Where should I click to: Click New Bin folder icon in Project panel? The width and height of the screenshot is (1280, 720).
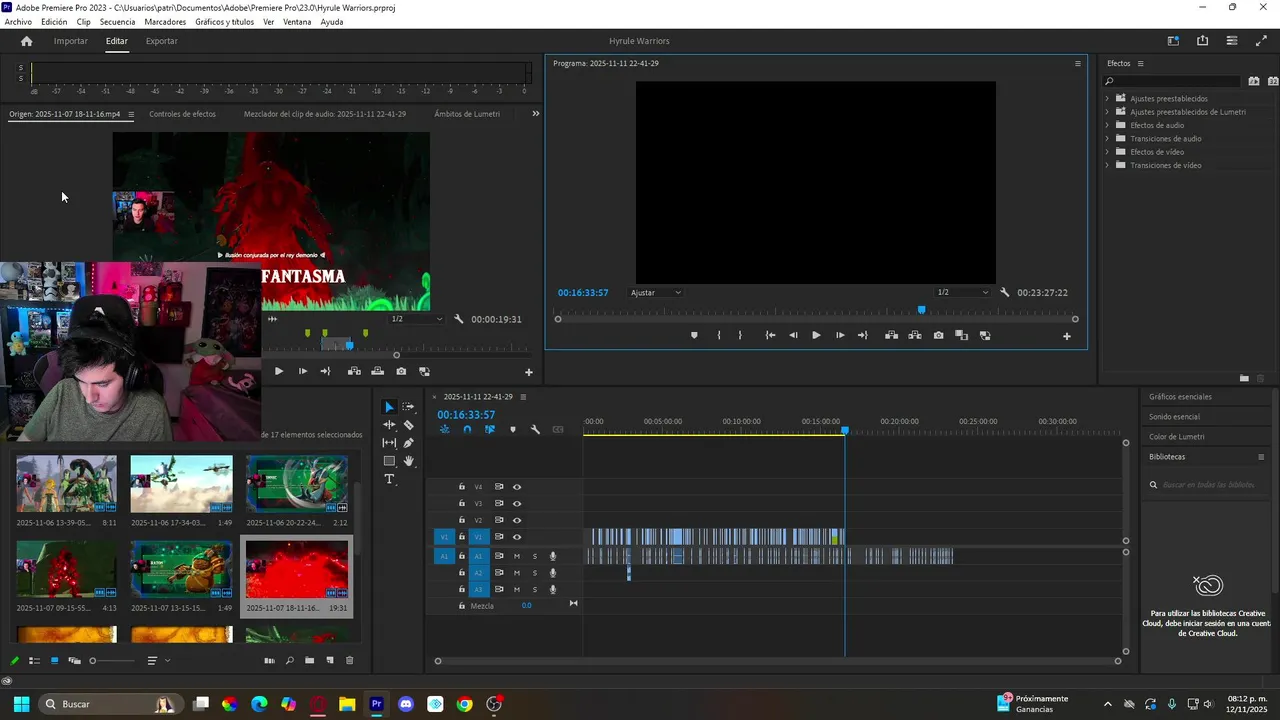coord(310,661)
